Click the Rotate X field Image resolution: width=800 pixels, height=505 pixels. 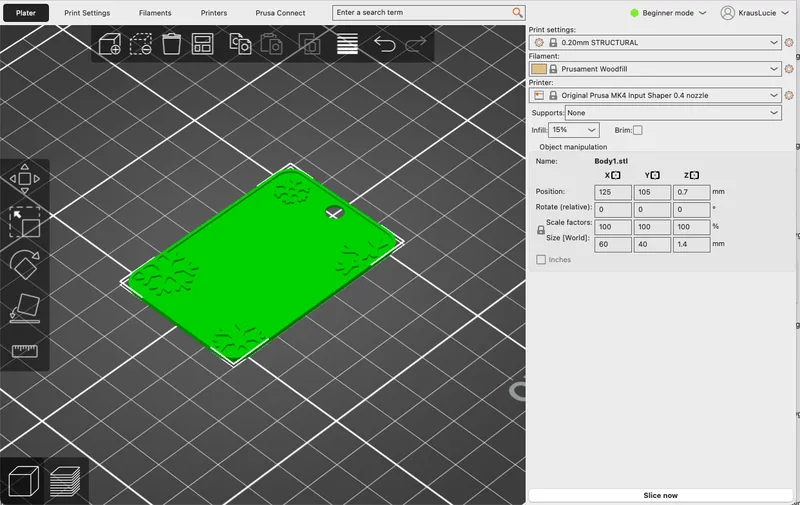tap(613, 210)
